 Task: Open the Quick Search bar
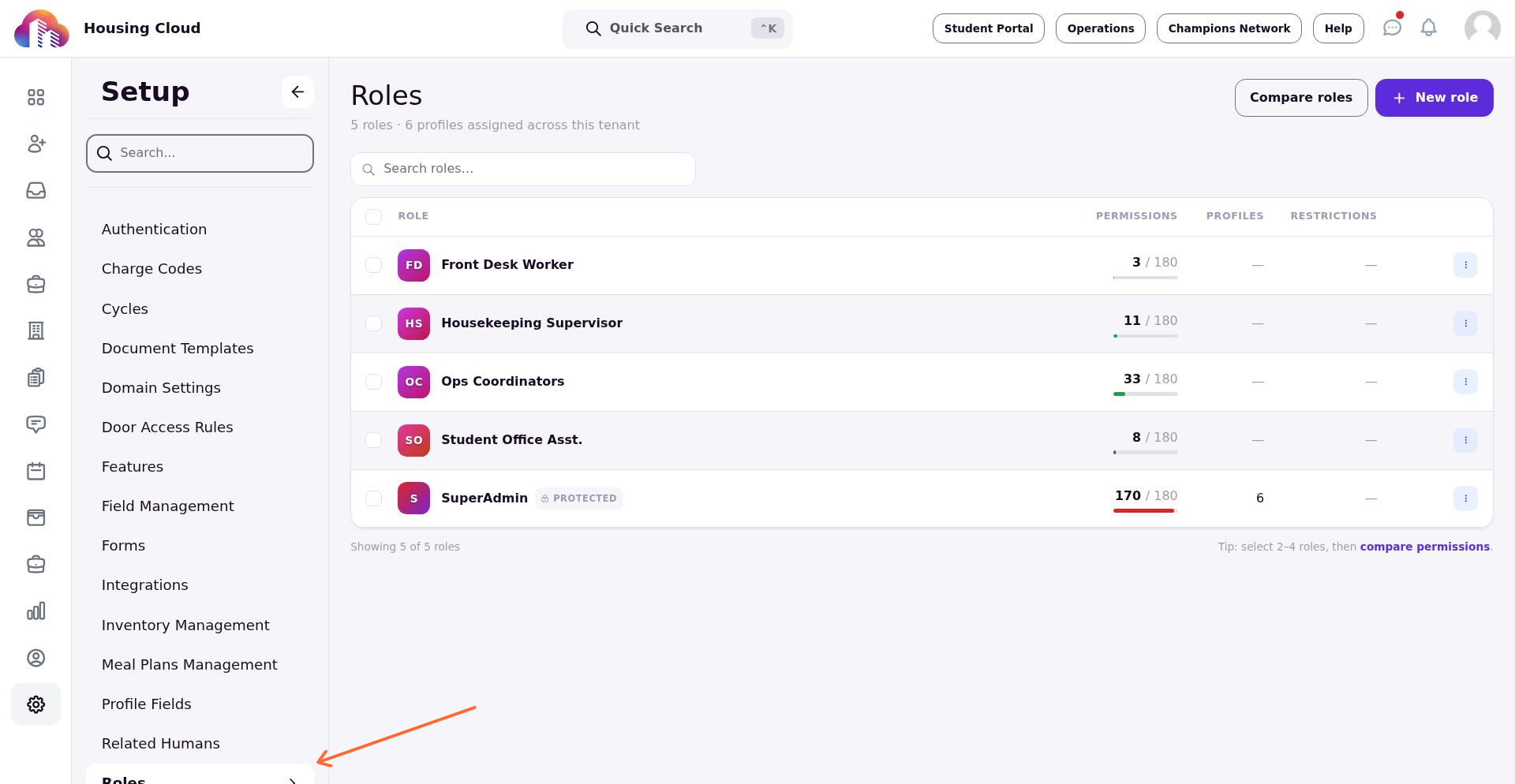677,28
